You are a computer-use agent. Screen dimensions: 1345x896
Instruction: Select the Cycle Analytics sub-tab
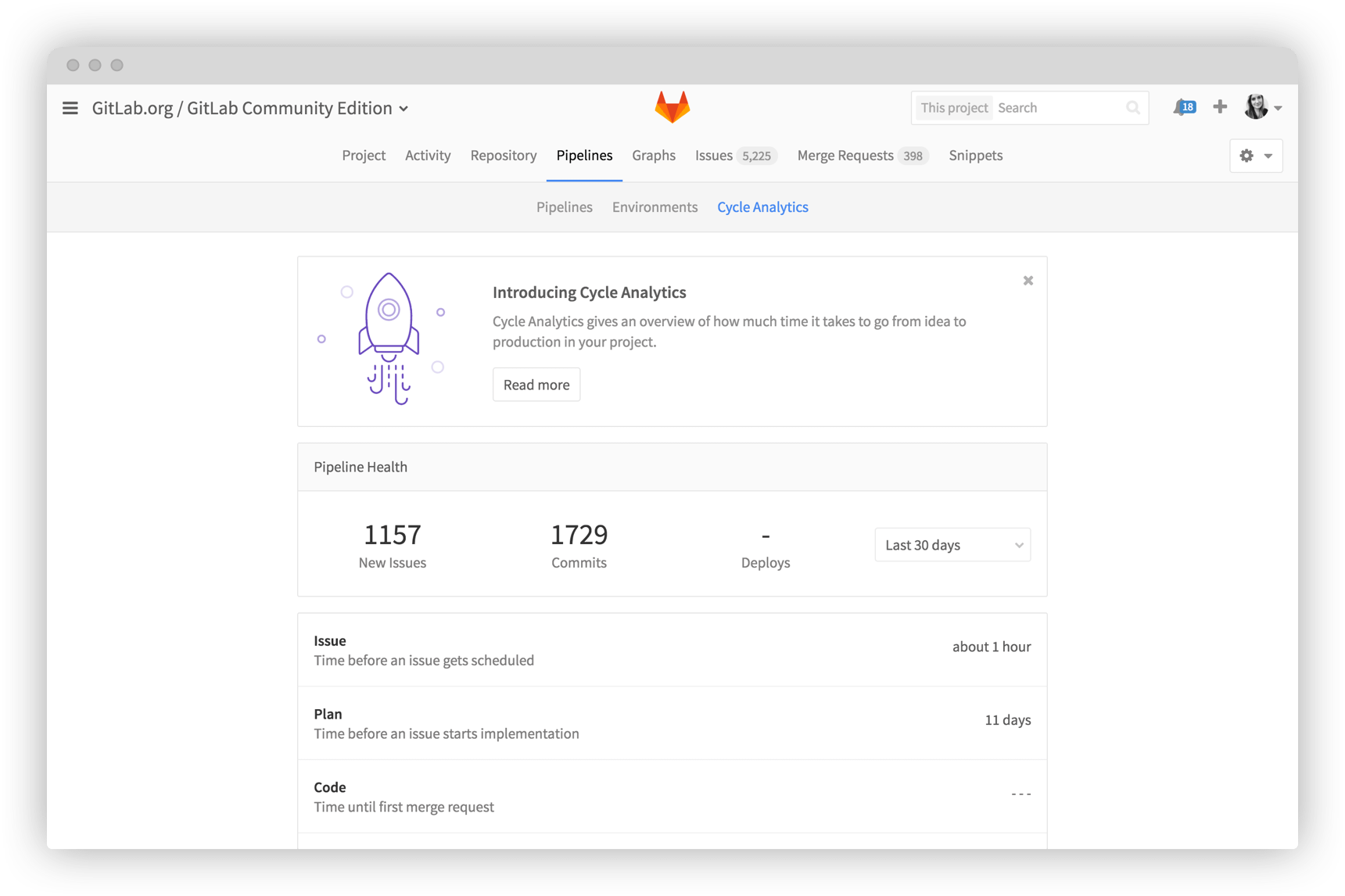(762, 207)
